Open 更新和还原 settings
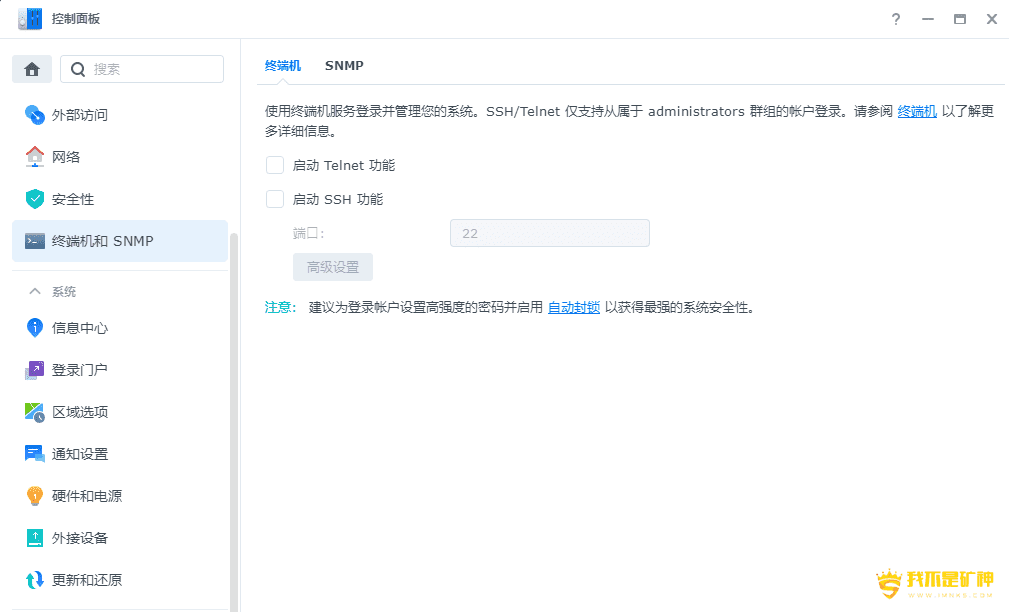1009x612 pixels. coord(88,579)
